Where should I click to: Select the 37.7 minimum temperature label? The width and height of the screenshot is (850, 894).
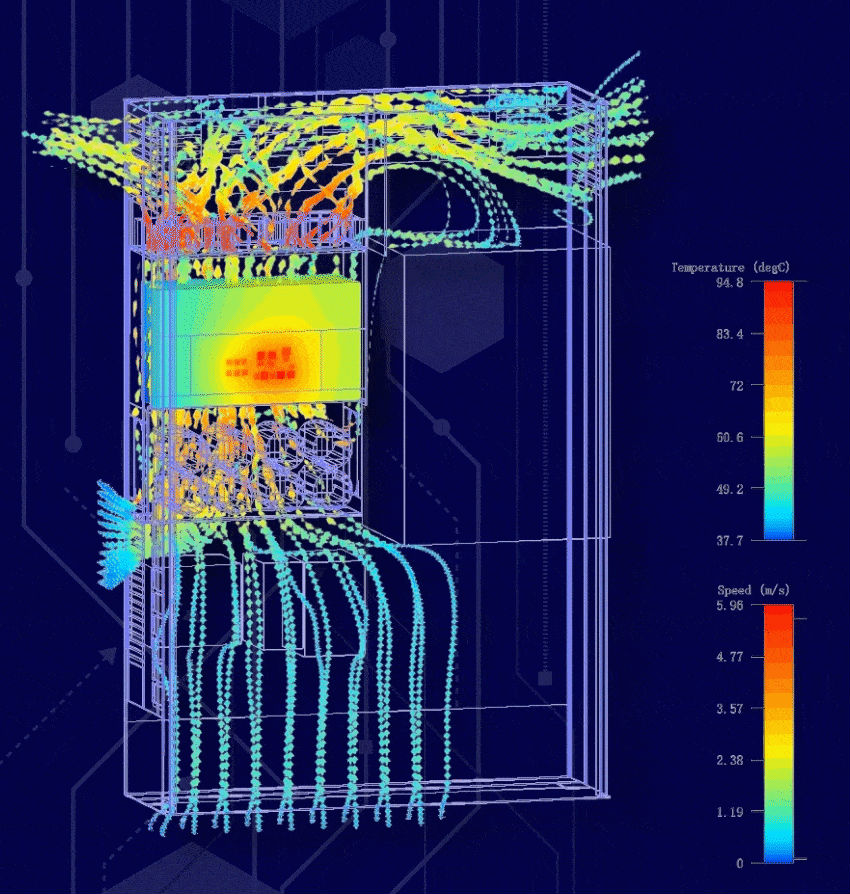(x=729, y=541)
